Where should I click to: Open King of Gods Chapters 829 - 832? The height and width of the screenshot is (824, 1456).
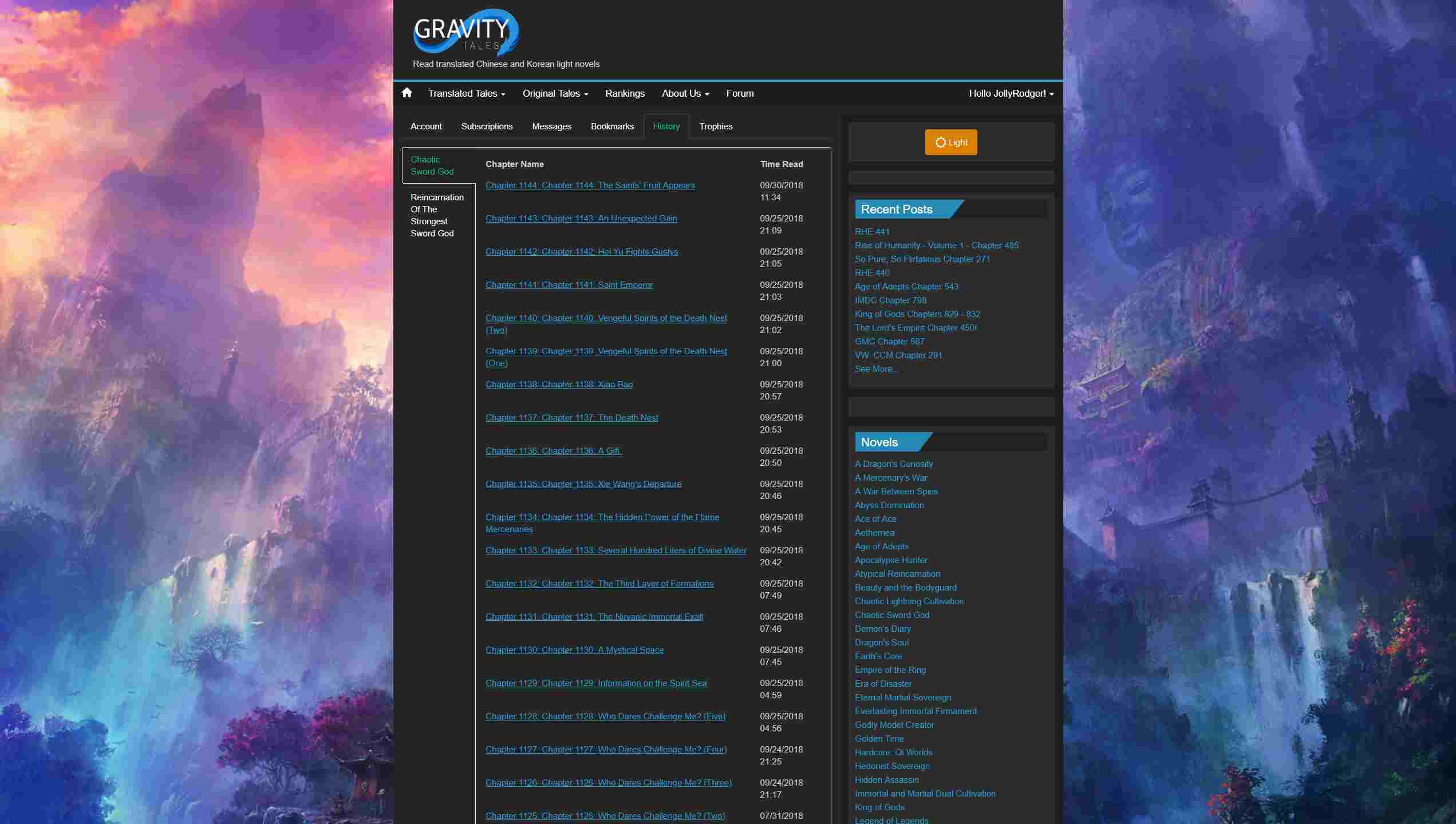point(917,314)
